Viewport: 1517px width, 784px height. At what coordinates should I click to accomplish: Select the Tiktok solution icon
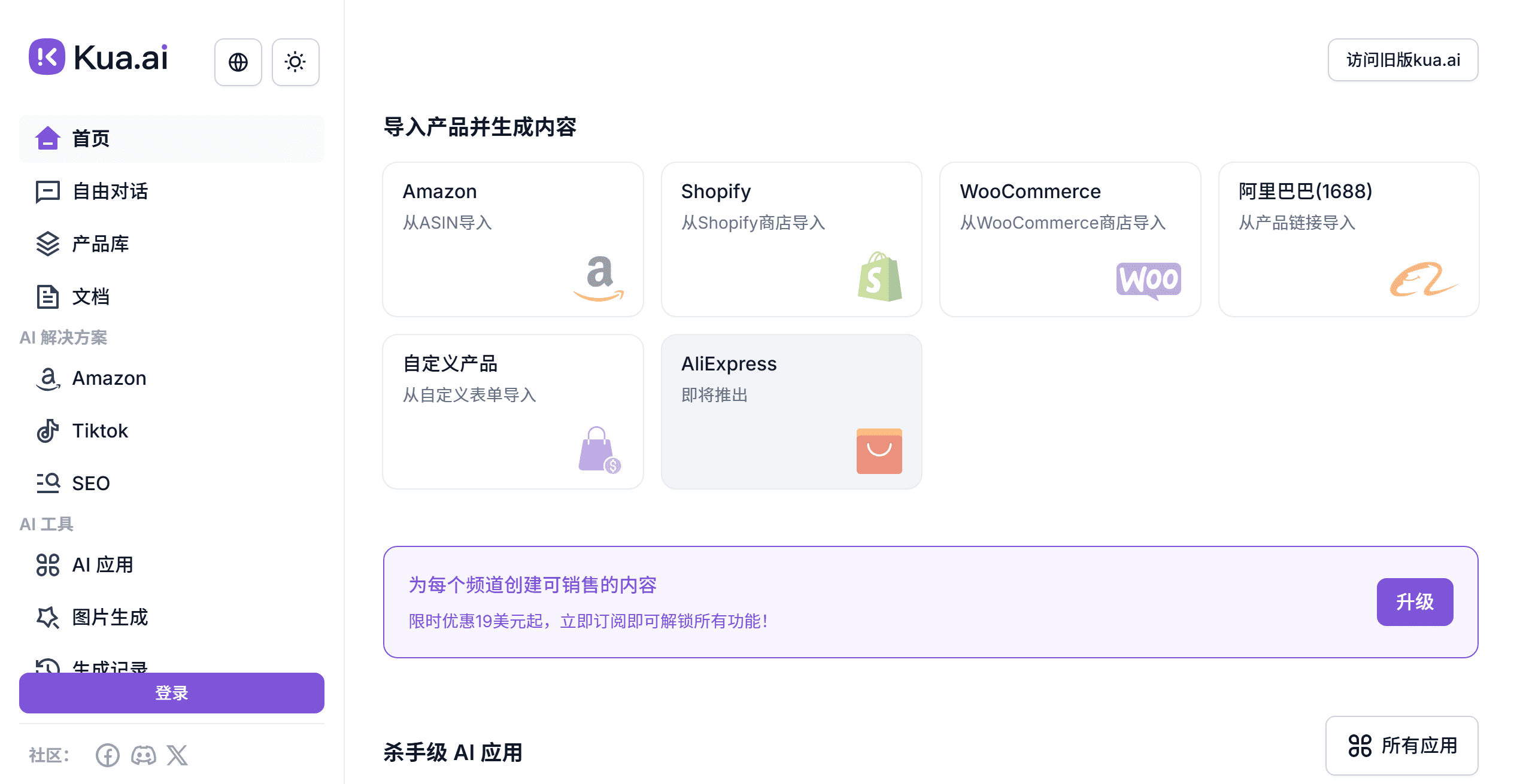click(48, 430)
